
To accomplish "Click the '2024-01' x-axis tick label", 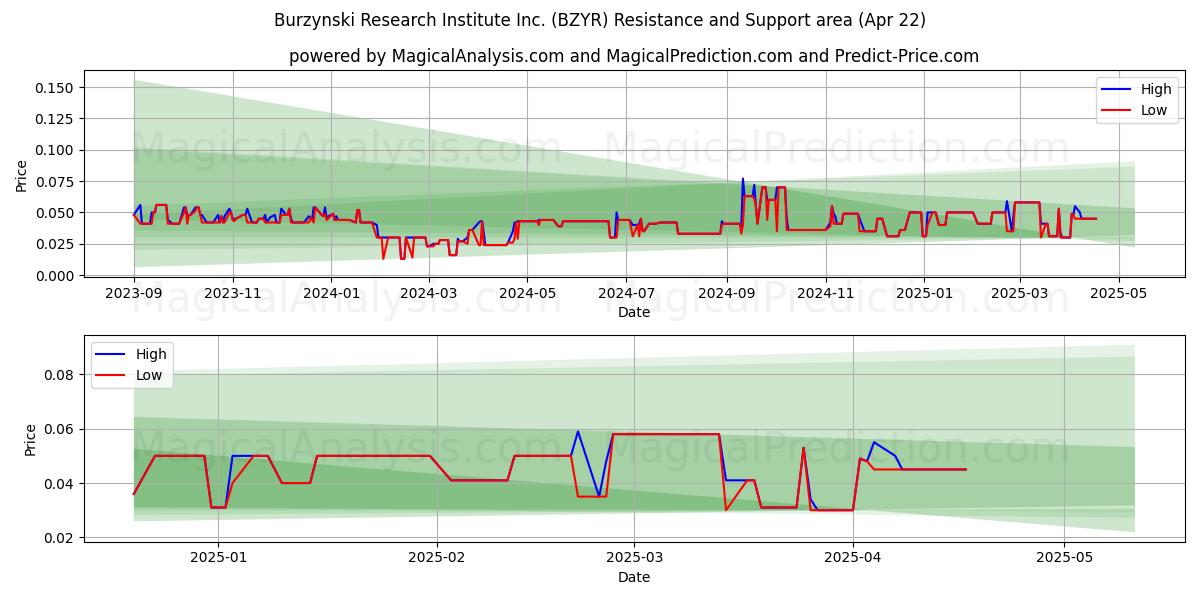I will (331, 294).
